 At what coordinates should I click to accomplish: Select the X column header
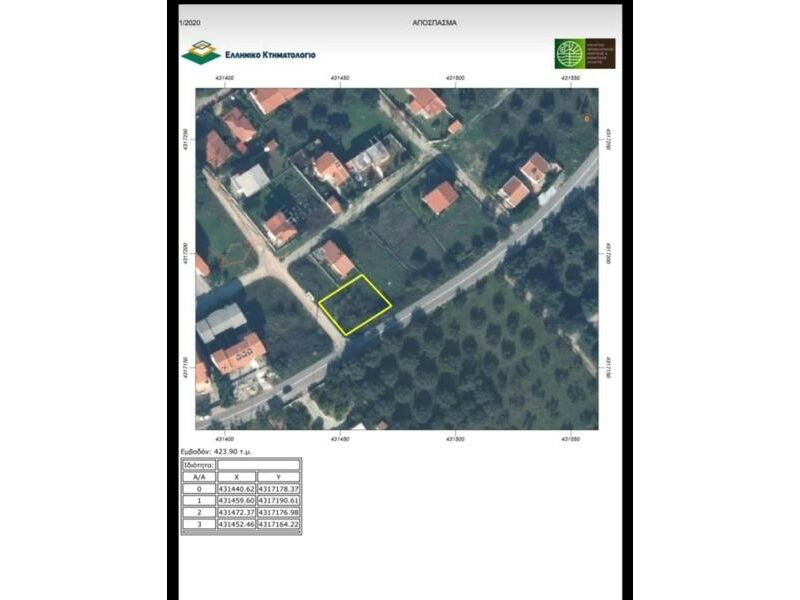(x=235, y=477)
